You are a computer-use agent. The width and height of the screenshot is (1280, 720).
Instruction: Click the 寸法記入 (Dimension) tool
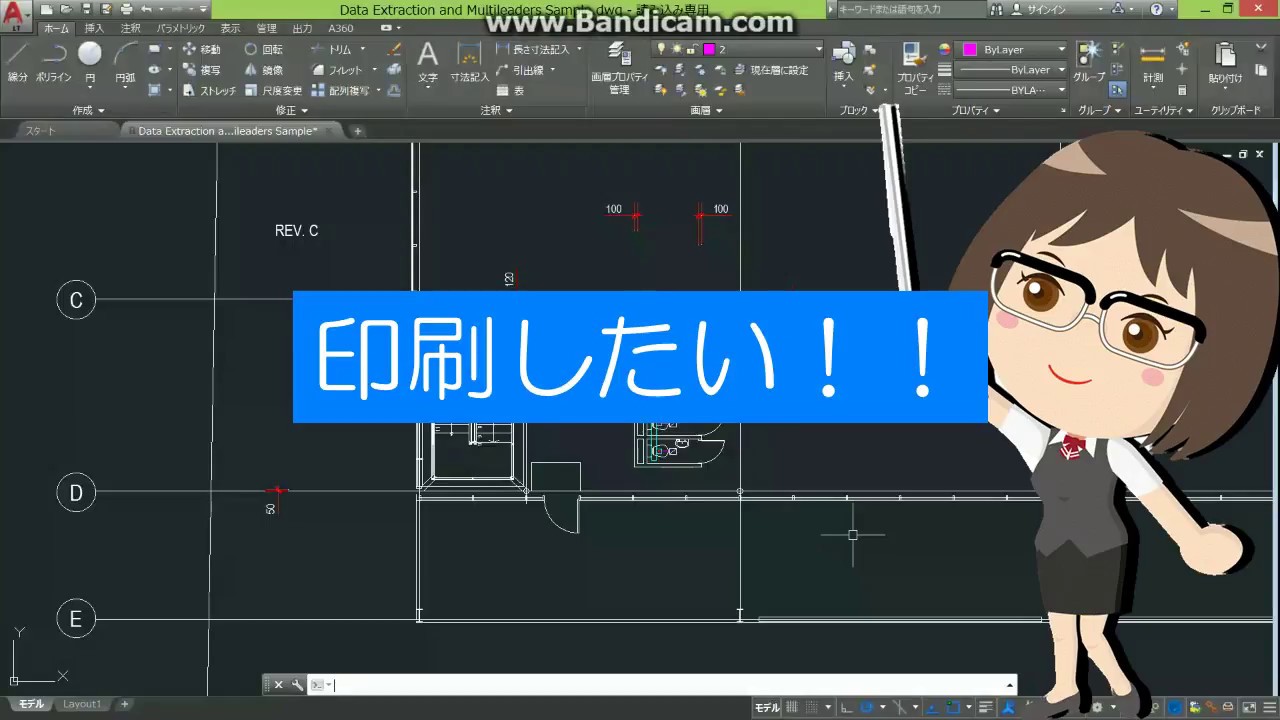469,61
